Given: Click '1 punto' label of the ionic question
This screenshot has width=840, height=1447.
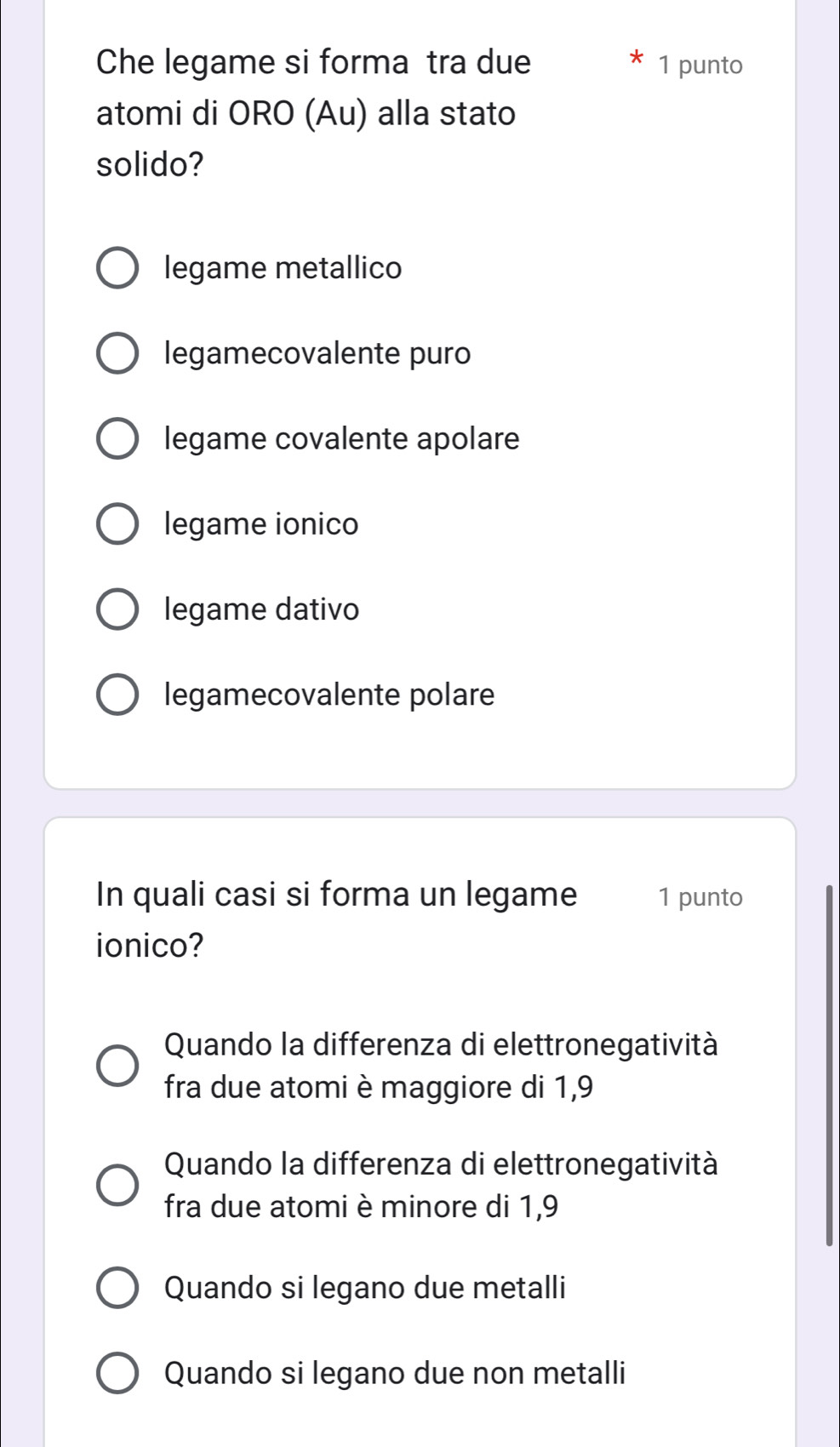Looking at the screenshot, I should point(700,897).
